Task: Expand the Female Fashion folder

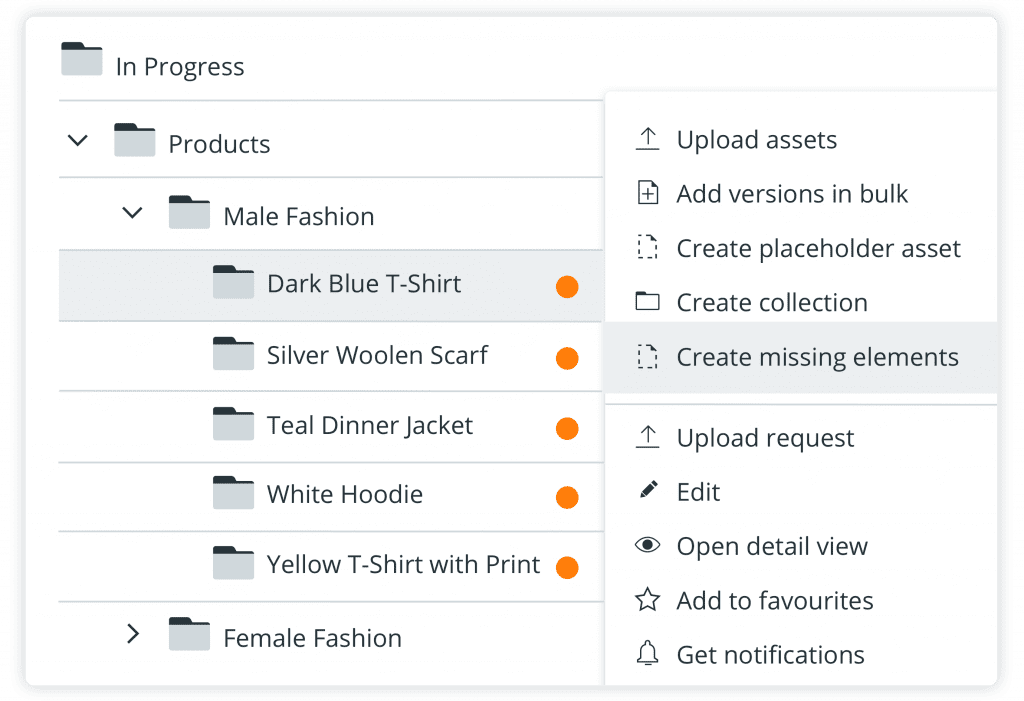Action: (132, 634)
